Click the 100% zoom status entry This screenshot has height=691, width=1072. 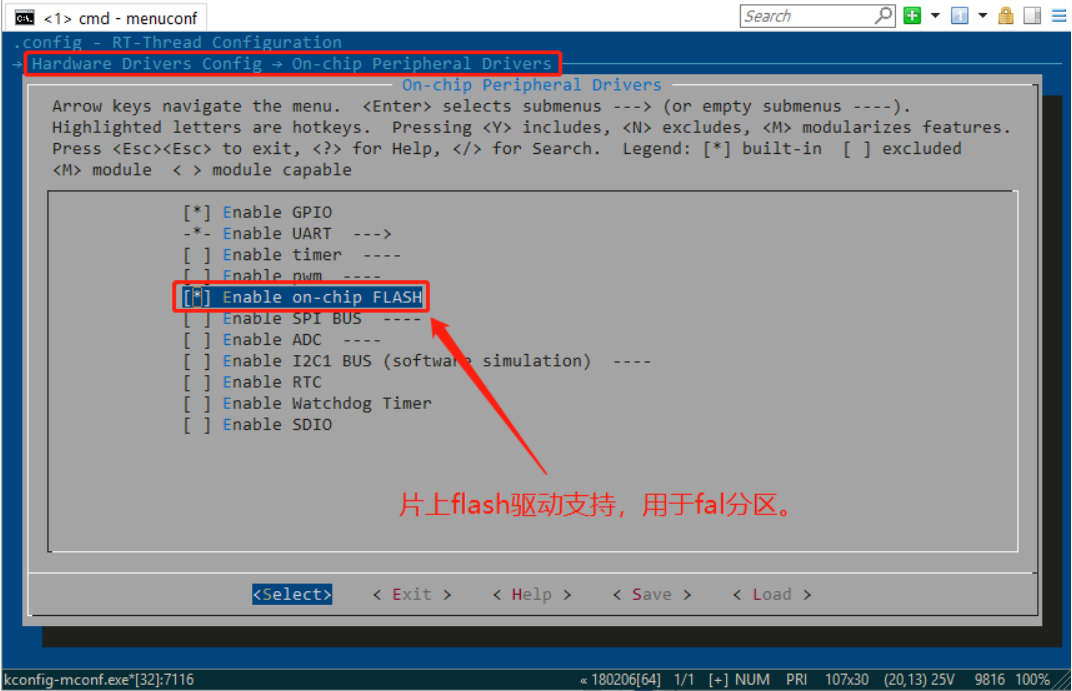click(1032, 679)
